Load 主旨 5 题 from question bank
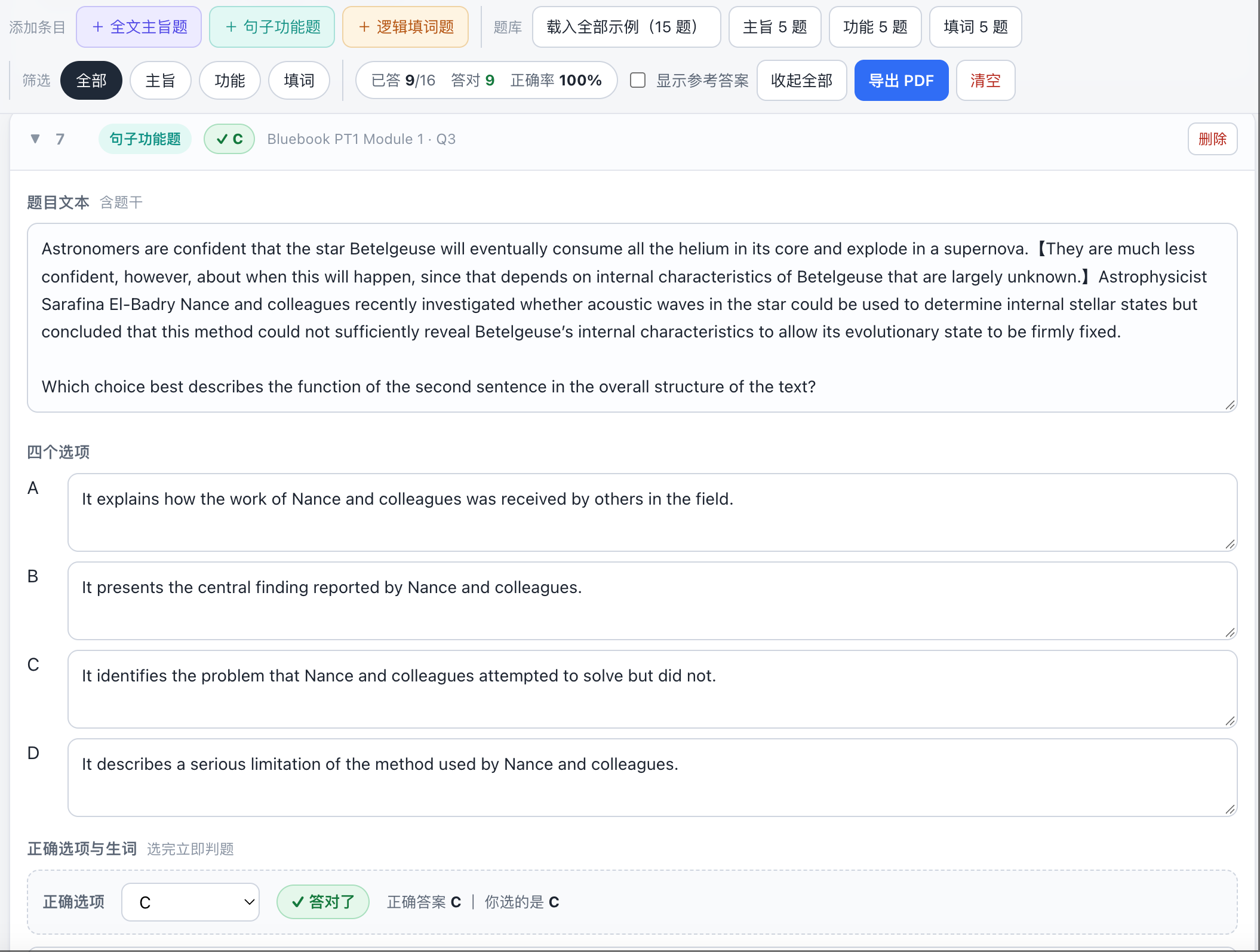Viewport: 1260px width, 952px height. [x=775, y=27]
